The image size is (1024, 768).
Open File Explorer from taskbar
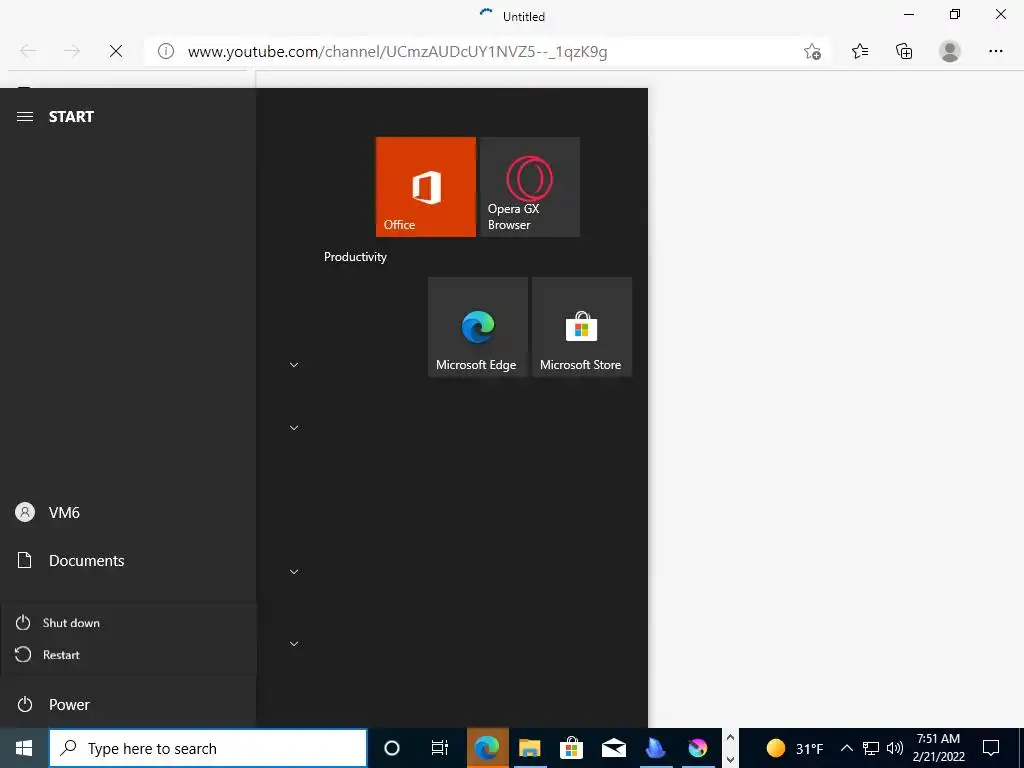[530, 748]
